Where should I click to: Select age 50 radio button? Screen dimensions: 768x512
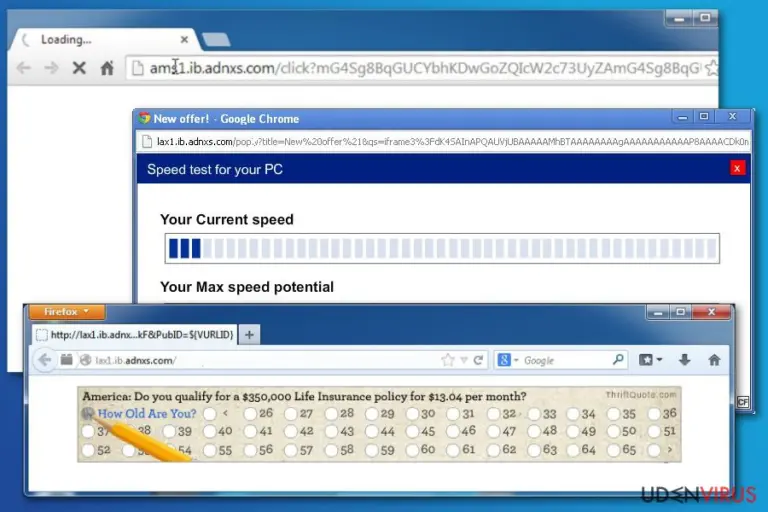click(613, 432)
